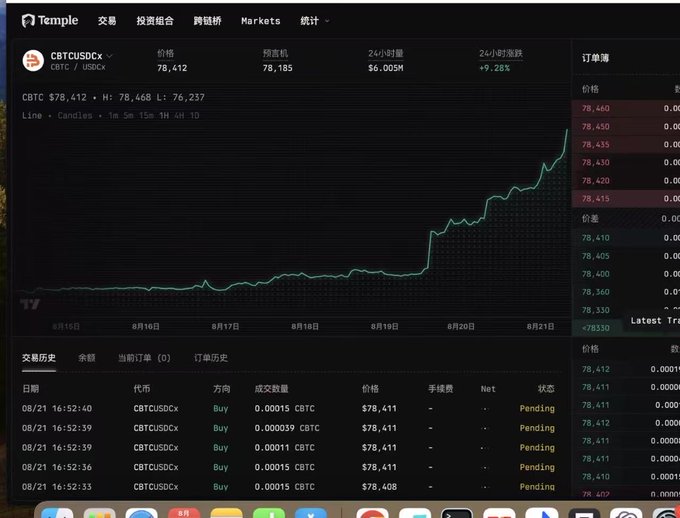Click the 8月18日 label on chart axis

pyautogui.click(x=305, y=326)
